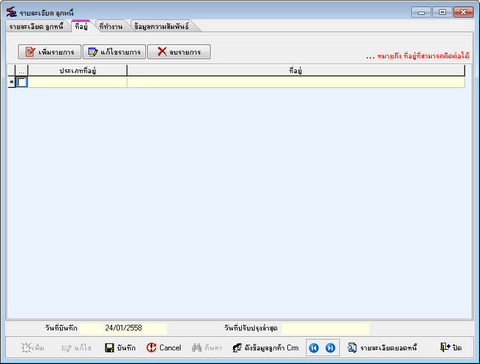Image resolution: width=480 pixels, height=364 pixels.
Task: Click the ที่อยู่ cell of the new row
Action: tap(296, 82)
